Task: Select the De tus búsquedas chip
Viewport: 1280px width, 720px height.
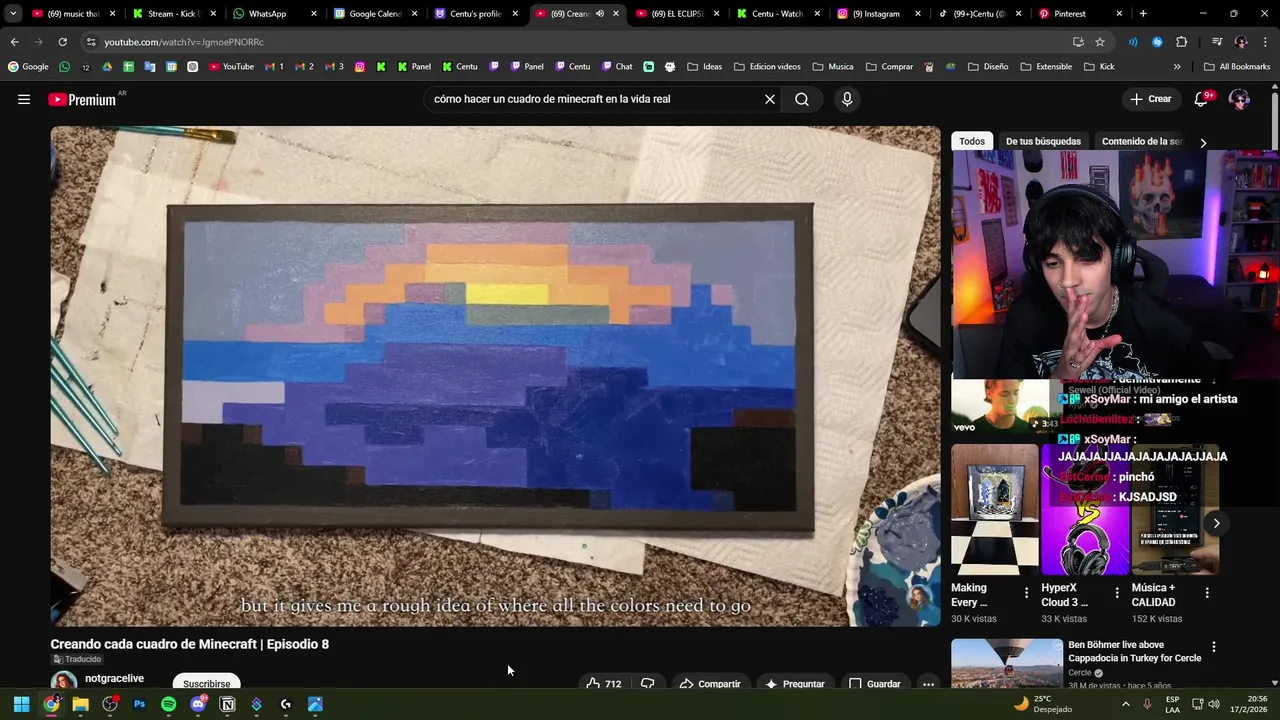Action: click(x=1043, y=141)
